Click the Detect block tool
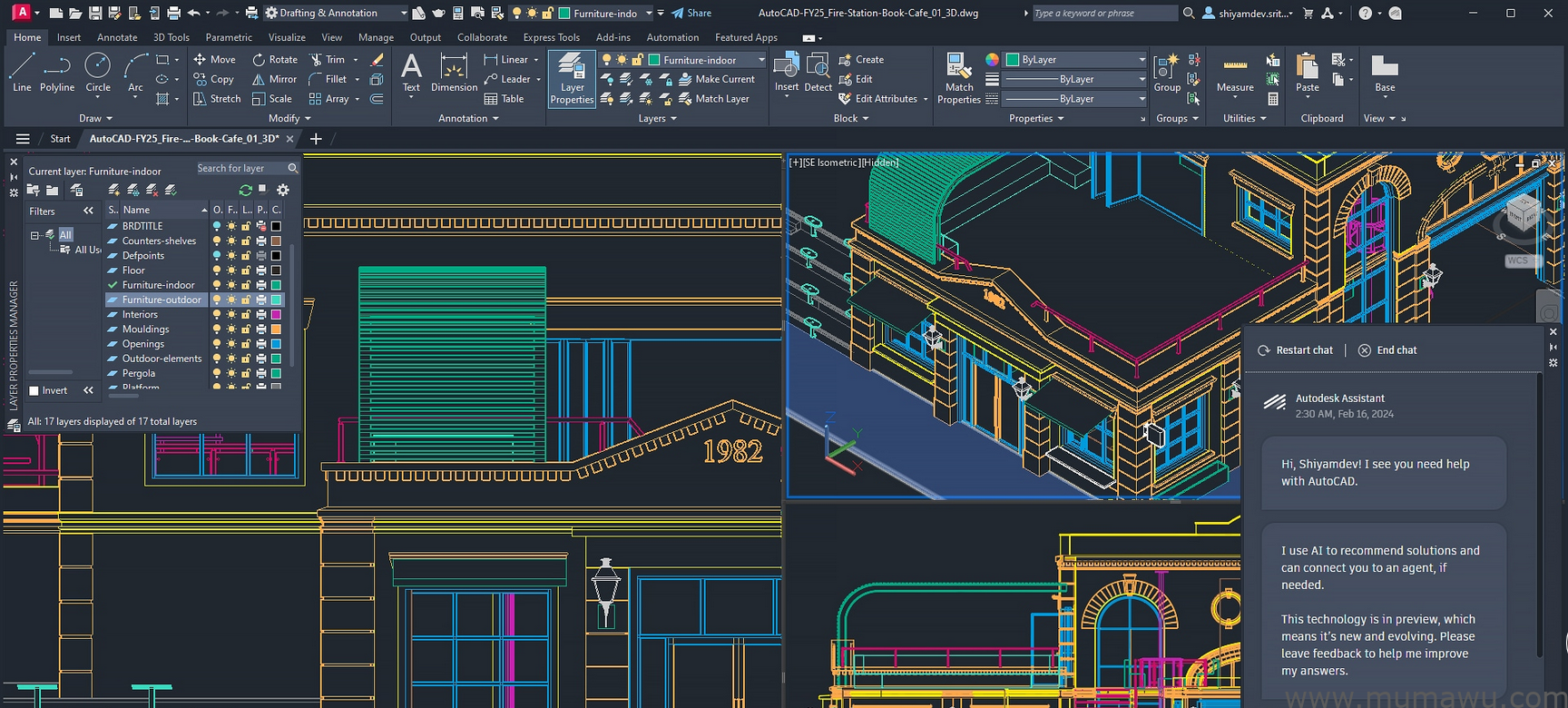 click(x=818, y=73)
